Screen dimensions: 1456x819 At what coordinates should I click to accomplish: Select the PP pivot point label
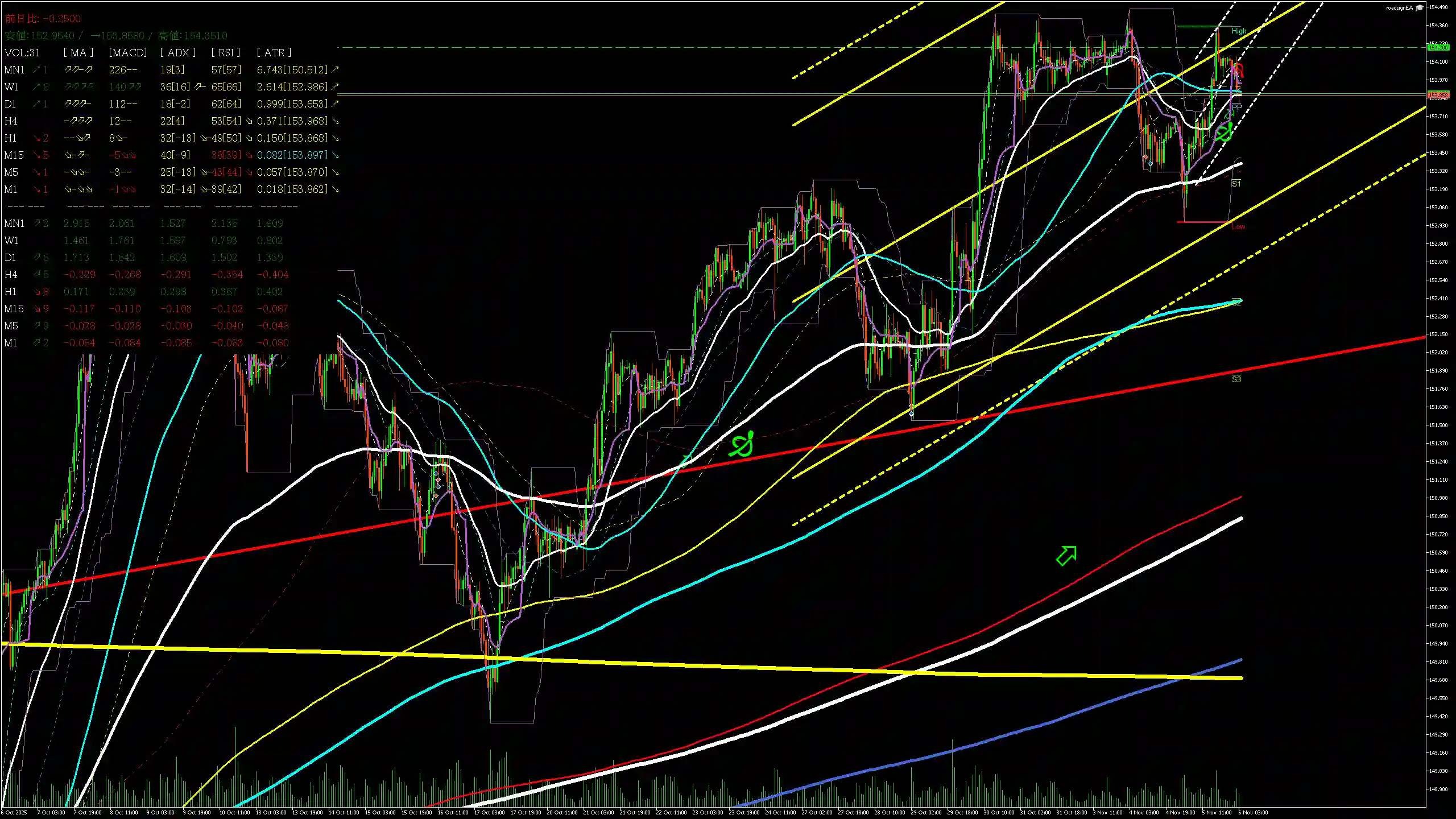(x=1236, y=107)
